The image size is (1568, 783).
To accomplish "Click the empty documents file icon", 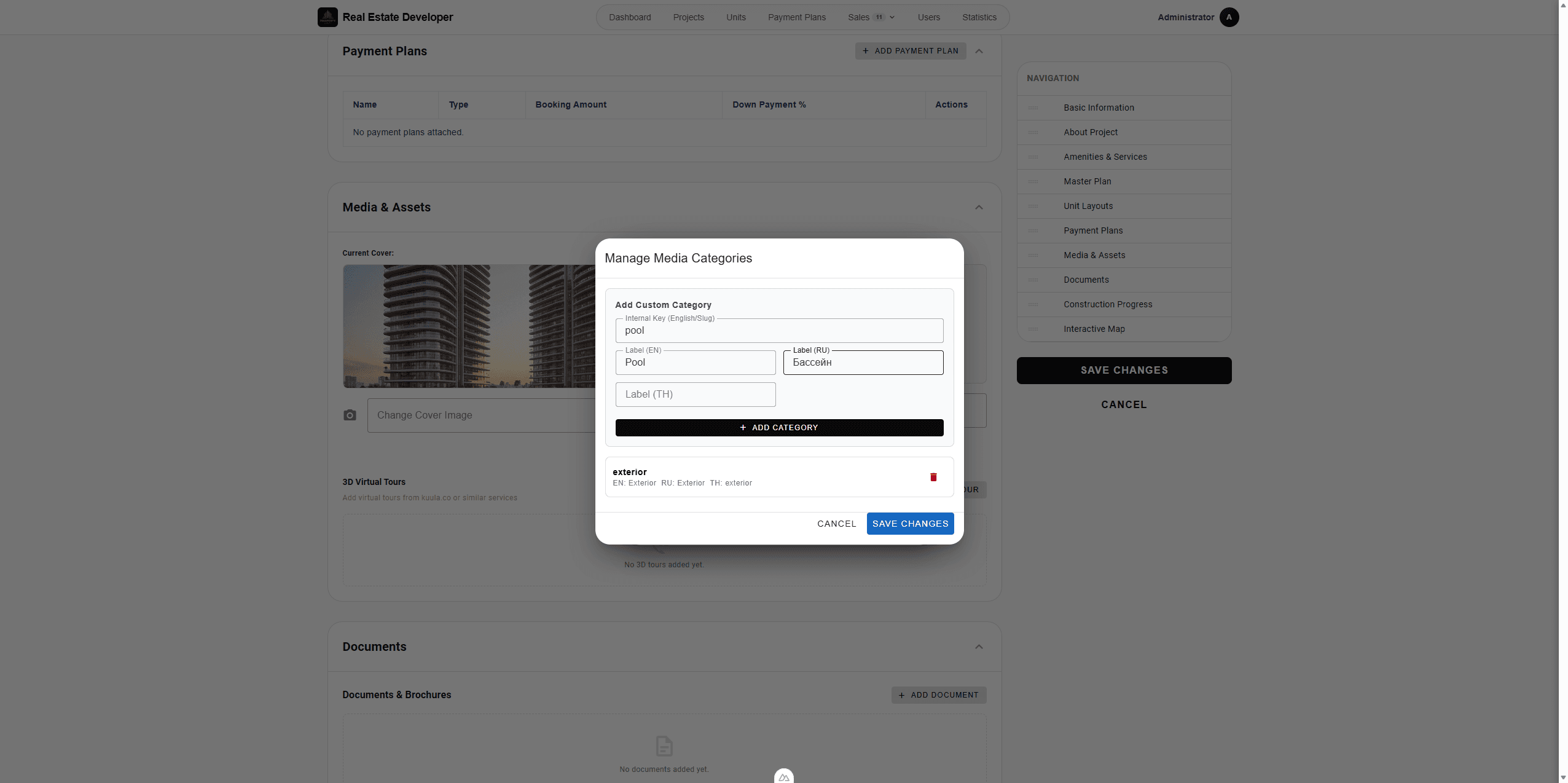I will pyautogui.click(x=664, y=746).
